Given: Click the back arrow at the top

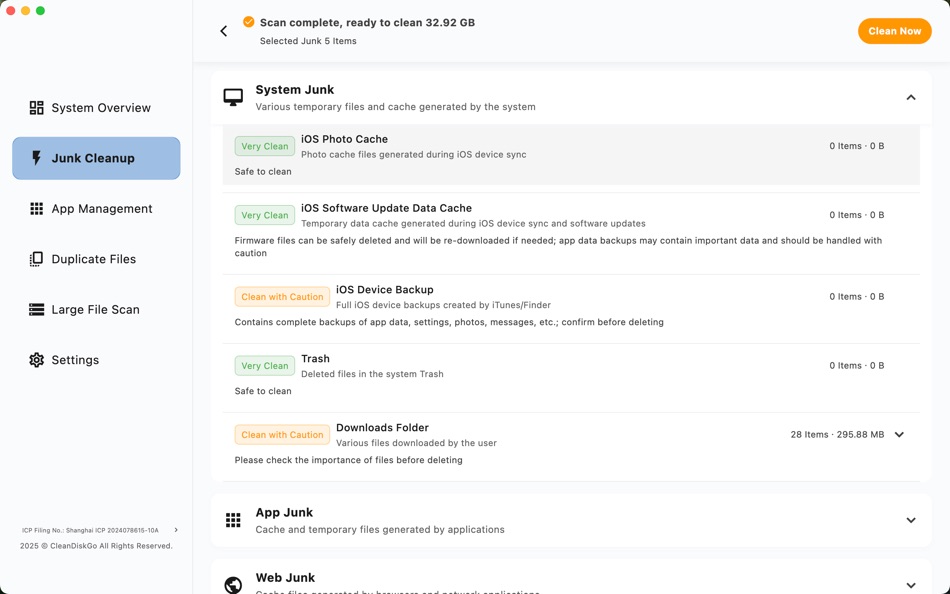Looking at the screenshot, I should click(223, 30).
